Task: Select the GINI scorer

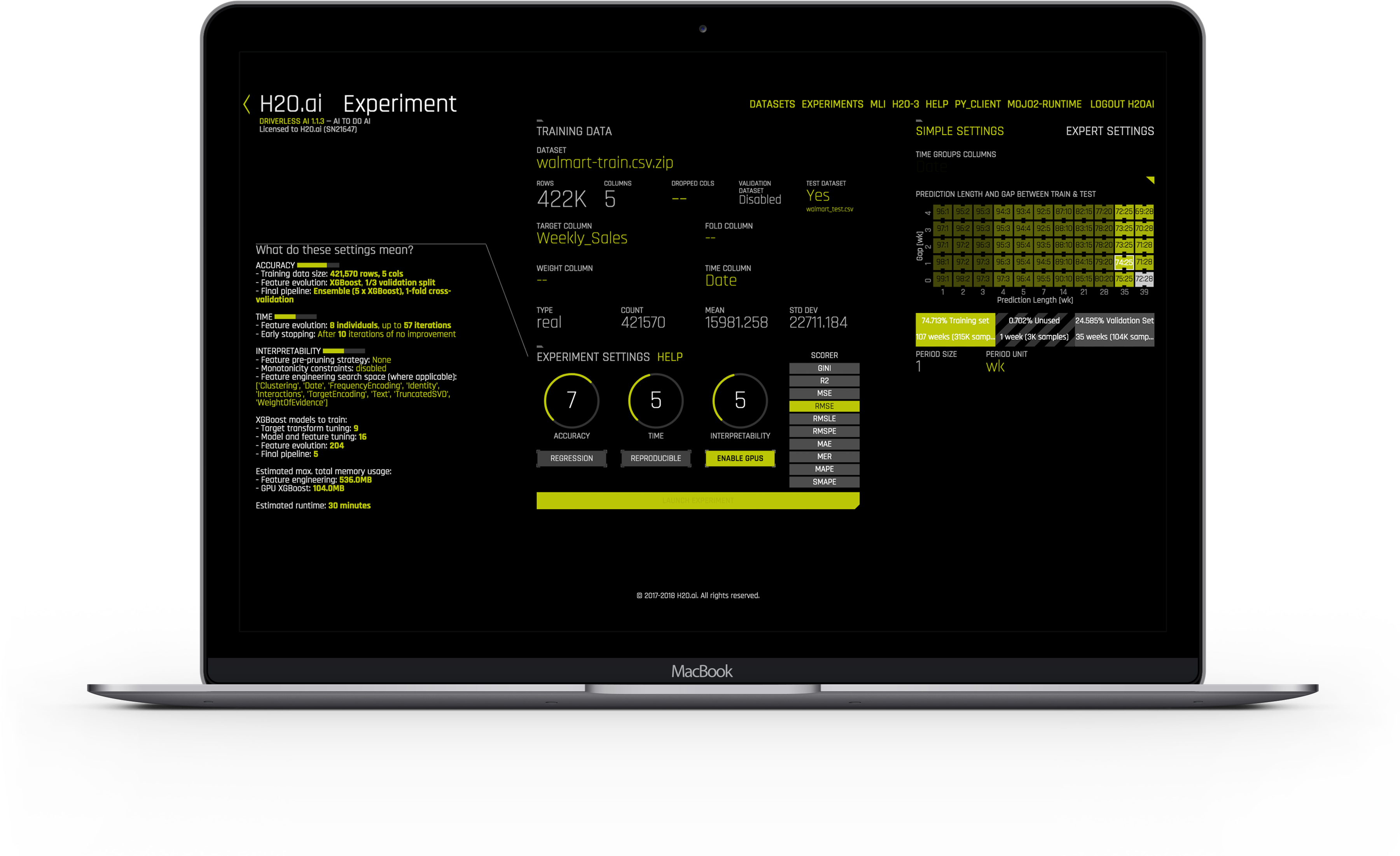Action: 825,368
